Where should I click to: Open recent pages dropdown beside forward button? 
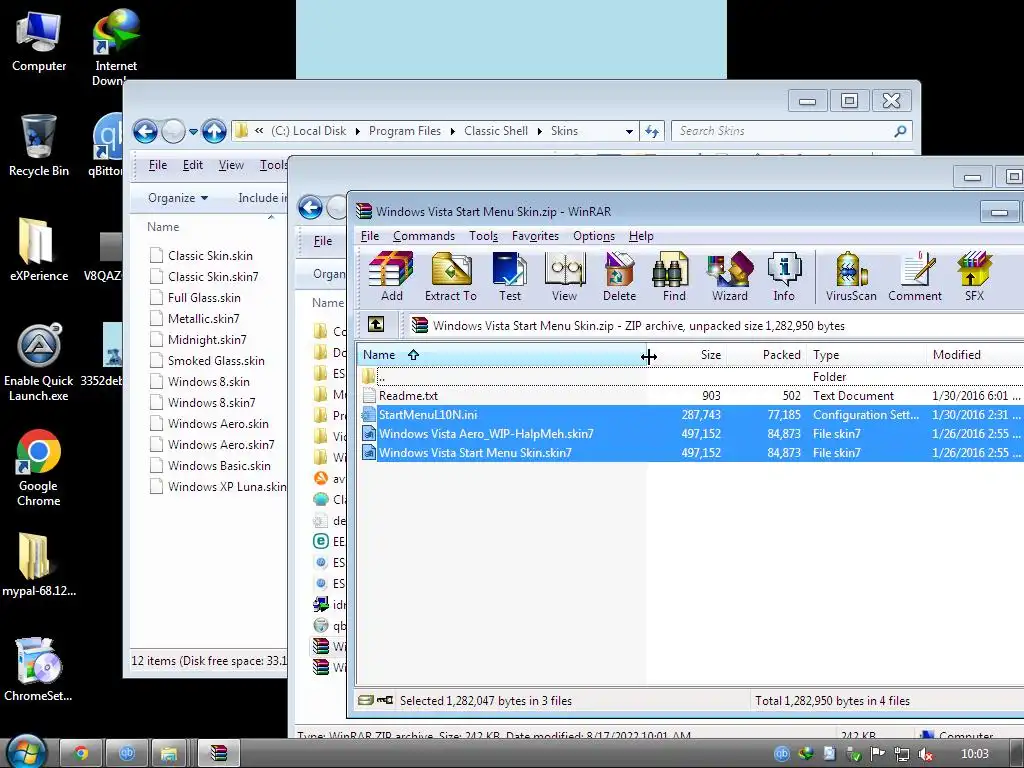(193, 132)
